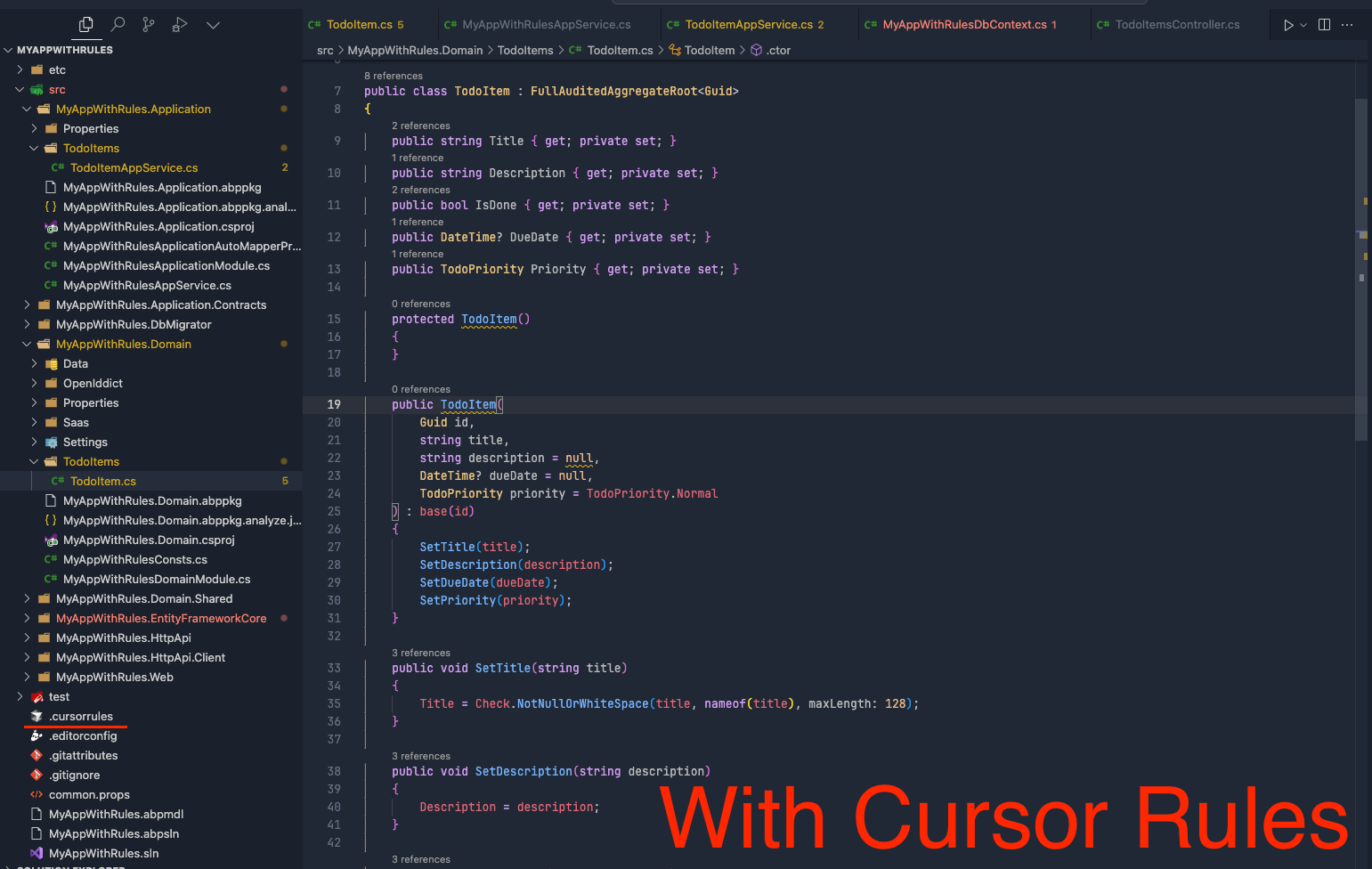Switch to the MyAppWithRulesDbContext.cs tab

pyautogui.click(x=964, y=25)
